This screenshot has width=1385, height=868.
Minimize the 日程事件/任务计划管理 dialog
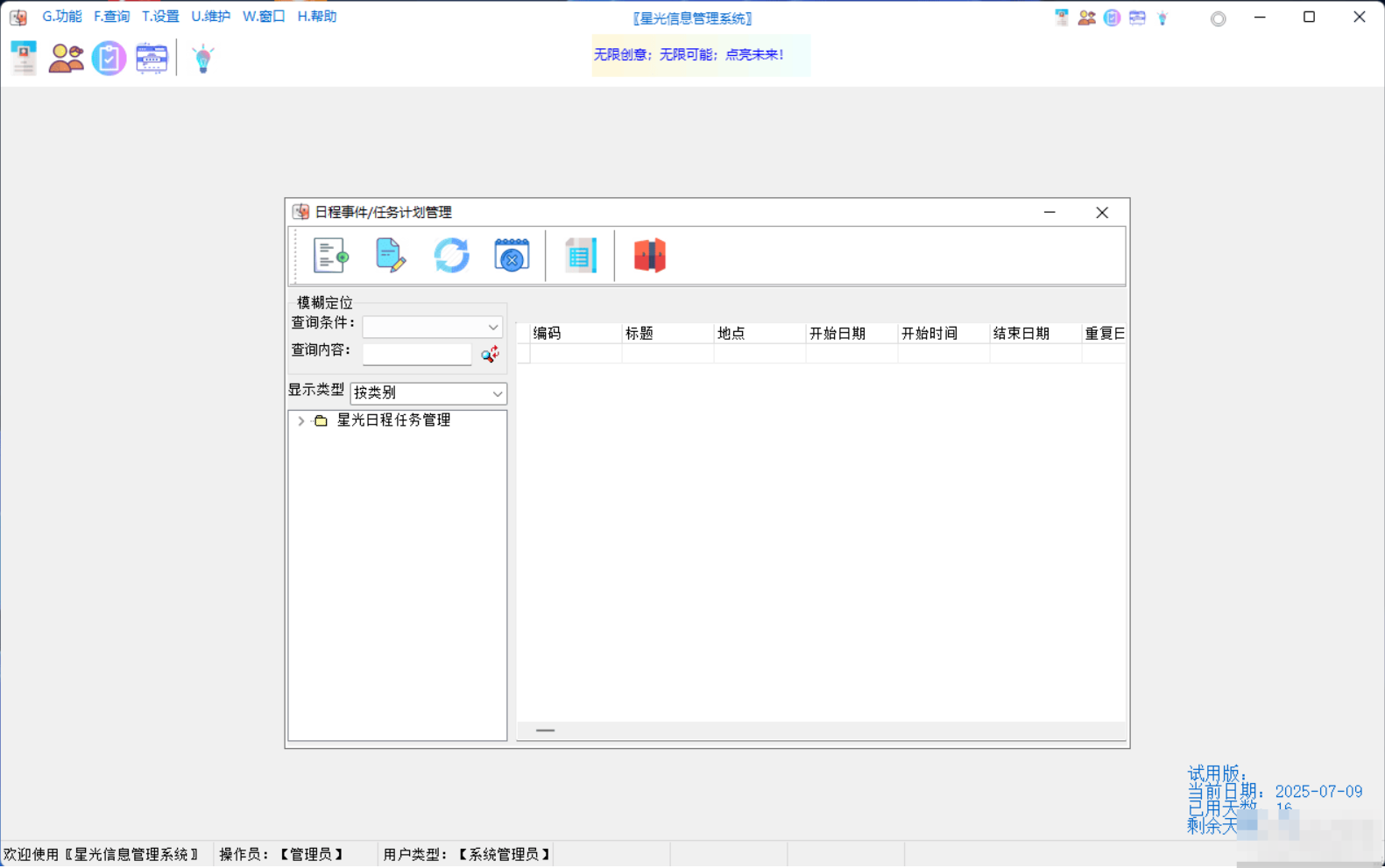point(1049,212)
